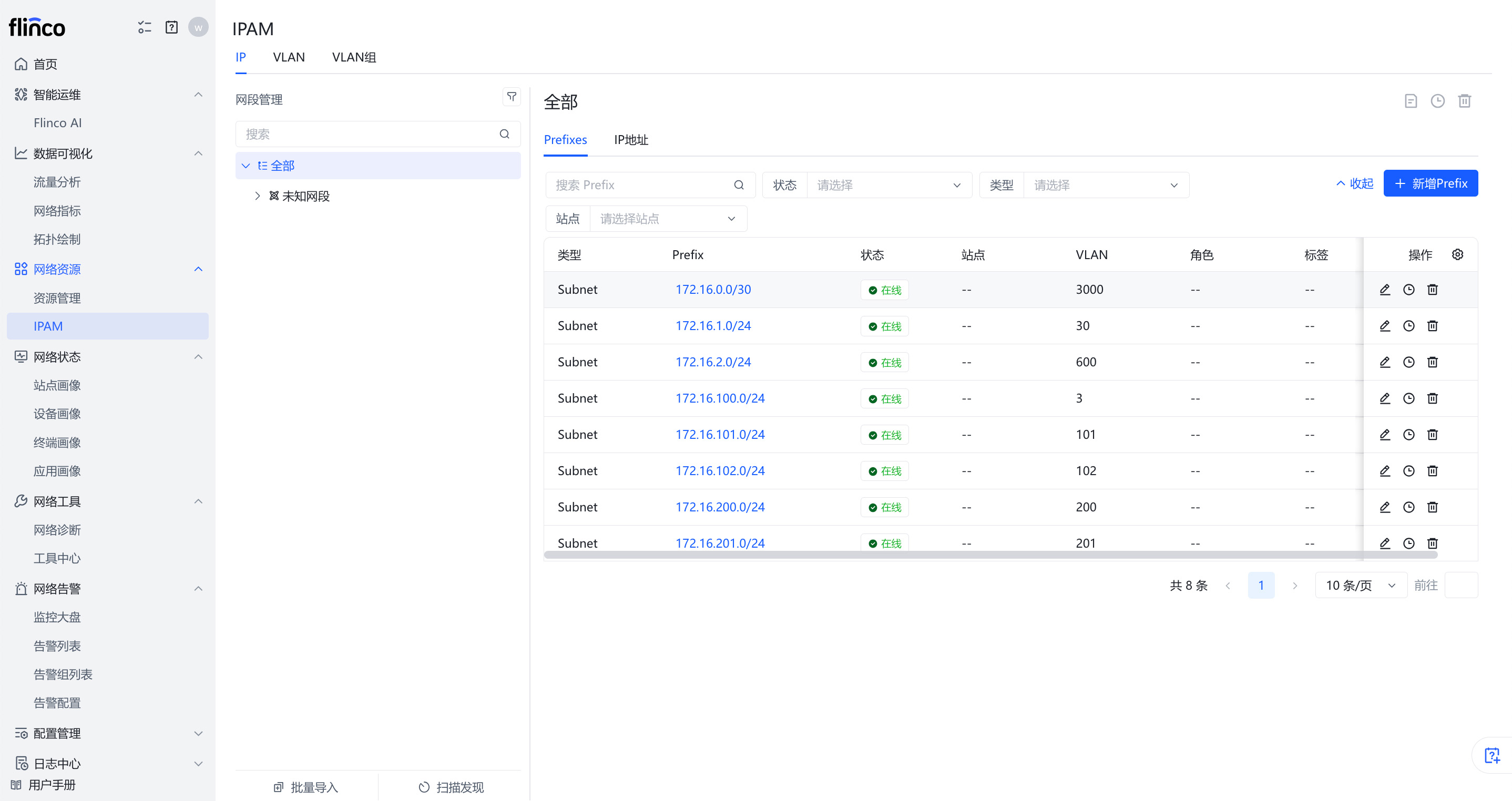
Task: Click trash icon in the 全部 header
Action: (1465, 101)
